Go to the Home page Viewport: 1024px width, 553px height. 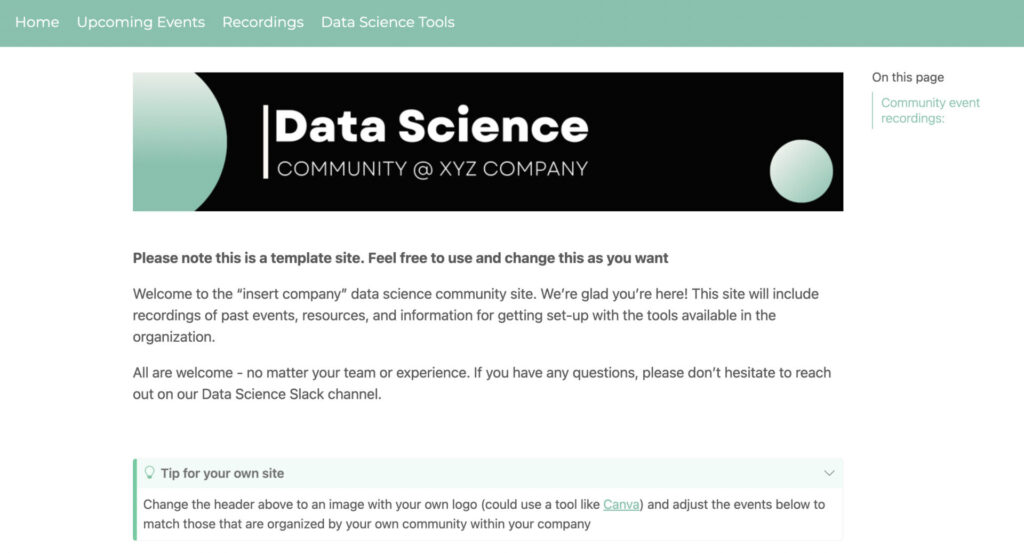[x=37, y=22]
